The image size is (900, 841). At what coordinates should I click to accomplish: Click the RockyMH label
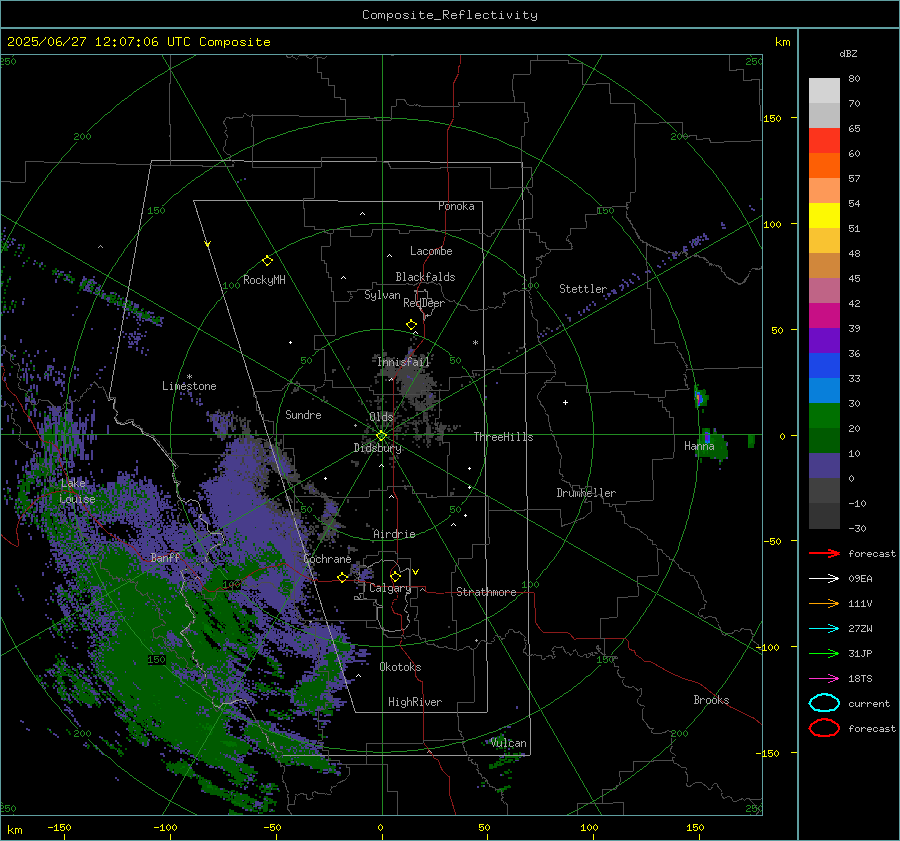click(264, 280)
